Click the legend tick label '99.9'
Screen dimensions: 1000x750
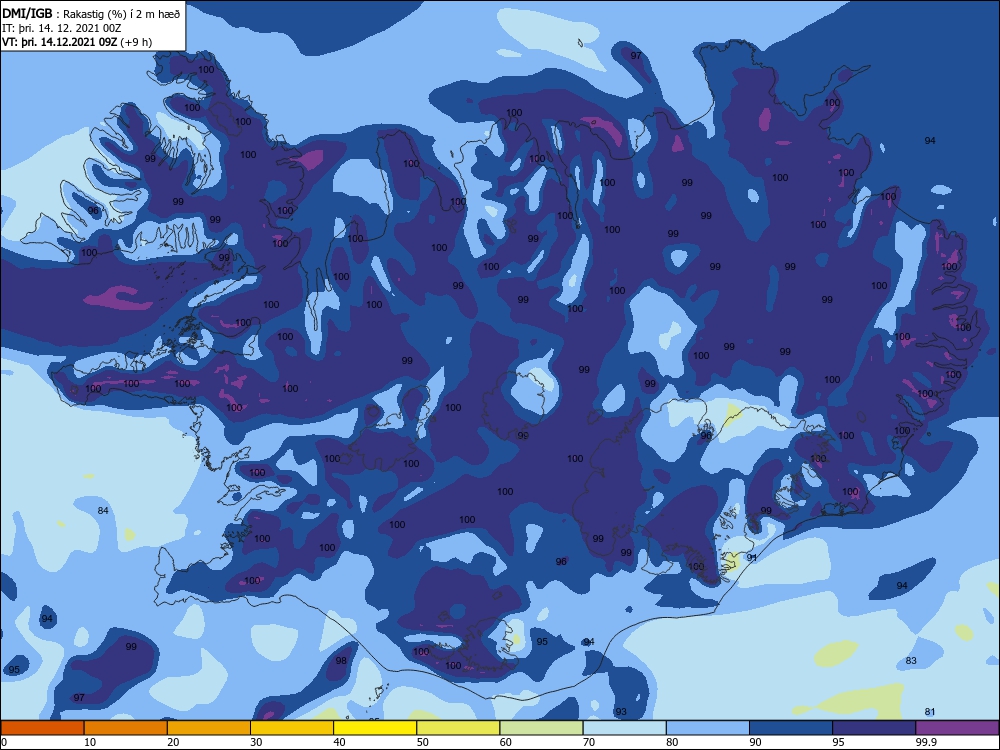pos(926,742)
